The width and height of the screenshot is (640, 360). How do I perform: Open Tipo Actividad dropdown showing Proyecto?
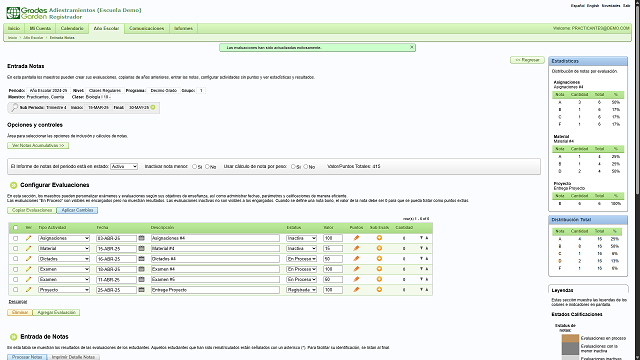coord(64,290)
